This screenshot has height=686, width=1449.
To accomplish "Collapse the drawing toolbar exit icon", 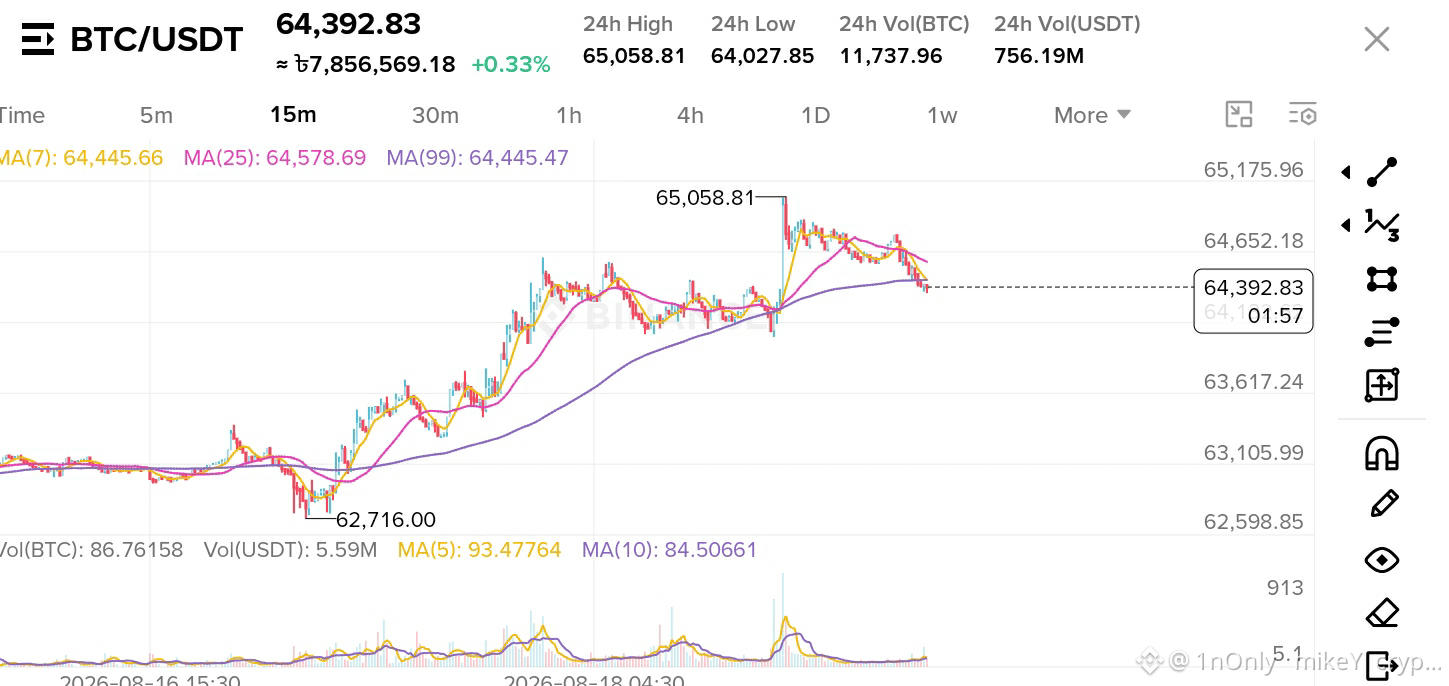I will pos(1382,665).
